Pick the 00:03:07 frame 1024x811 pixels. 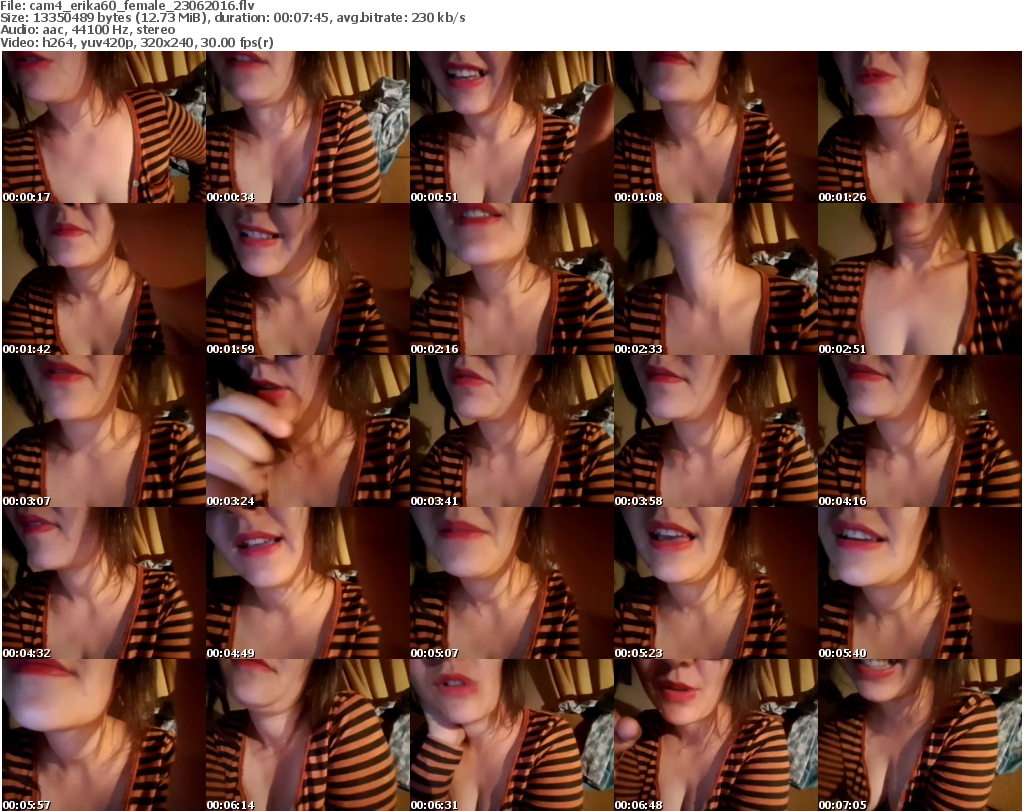[x=104, y=431]
